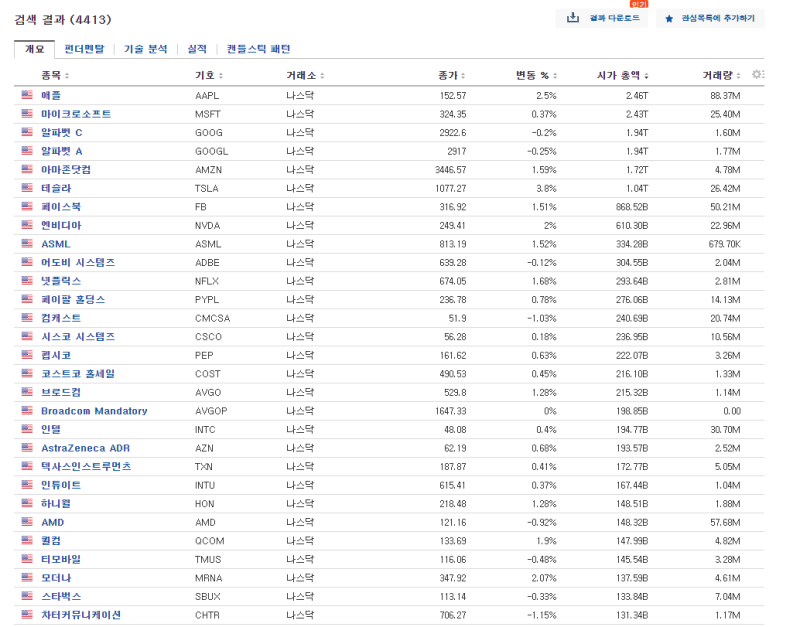Switch to the 기술 분석 tab
The width and height of the screenshot is (800, 627).
145,49
